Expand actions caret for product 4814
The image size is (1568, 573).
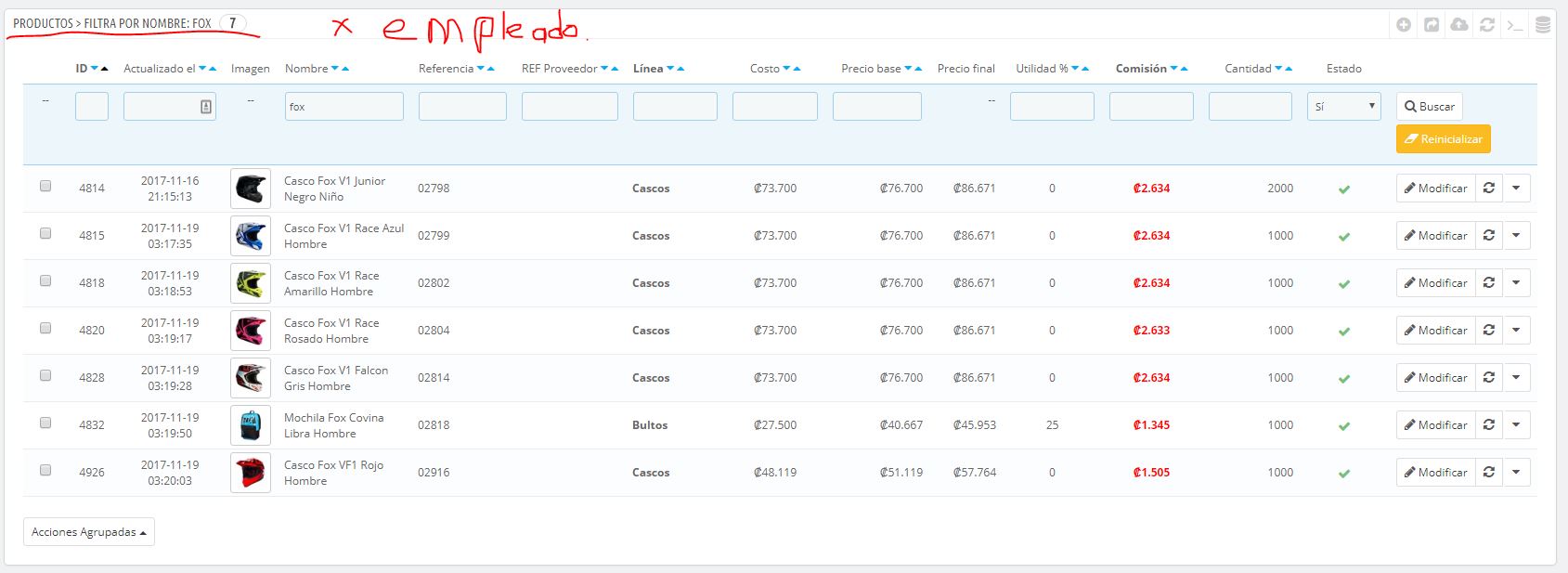click(x=1516, y=188)
